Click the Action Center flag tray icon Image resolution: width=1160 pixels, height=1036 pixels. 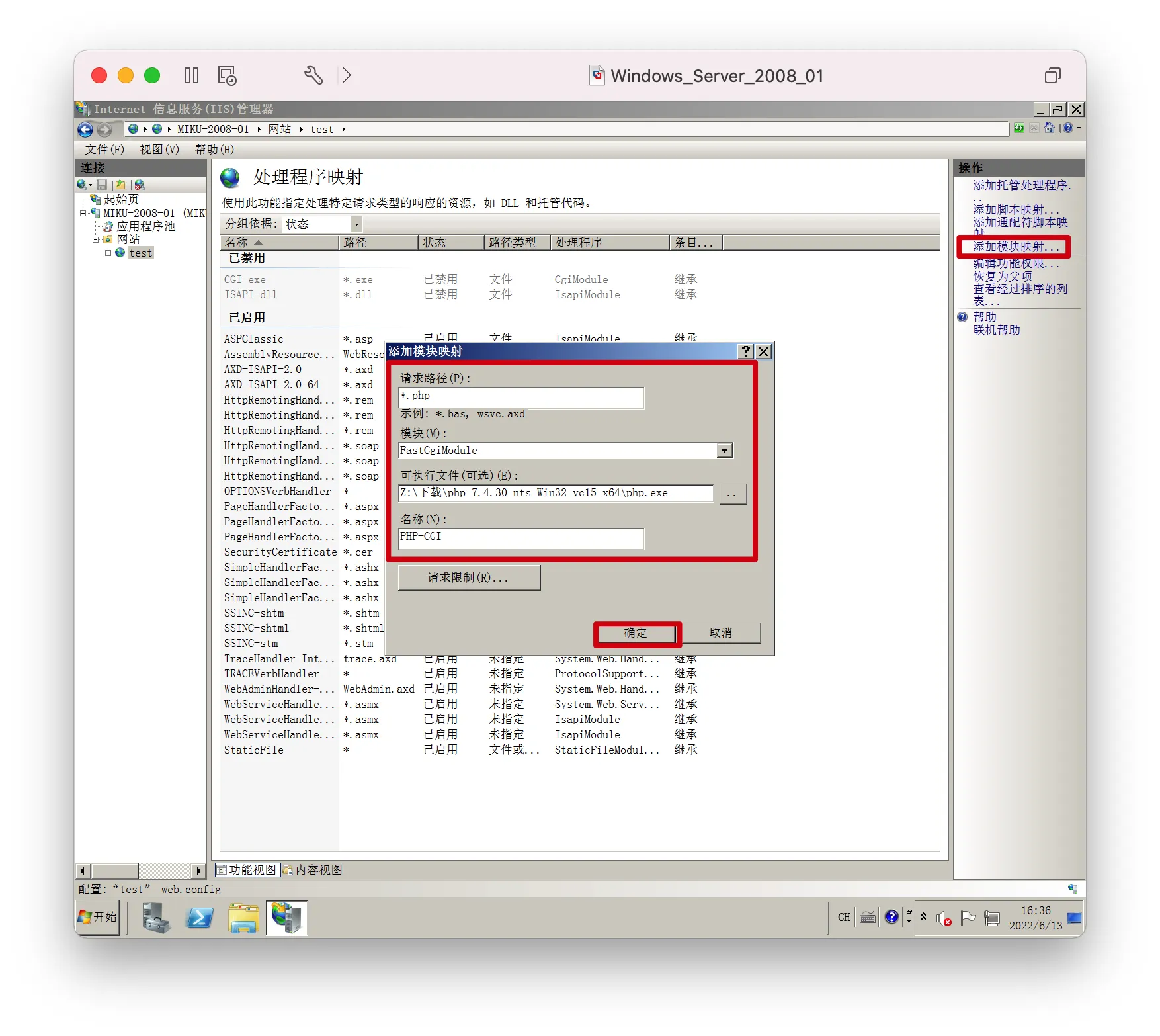(968, 918)
